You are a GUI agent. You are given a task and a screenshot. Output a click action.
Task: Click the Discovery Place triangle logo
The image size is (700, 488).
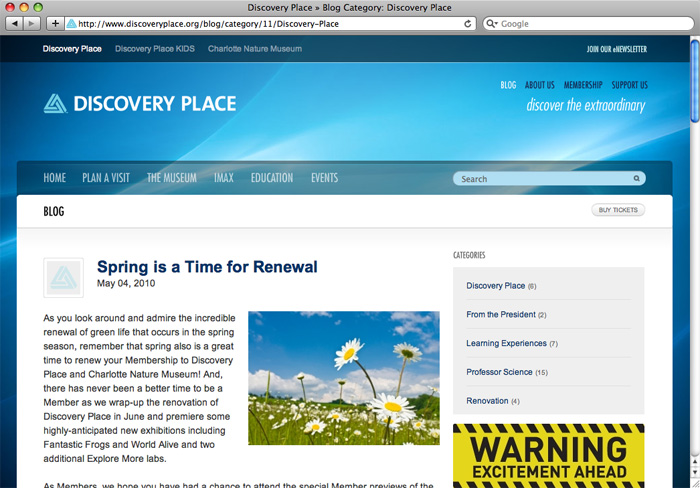[x=55, y=103]
